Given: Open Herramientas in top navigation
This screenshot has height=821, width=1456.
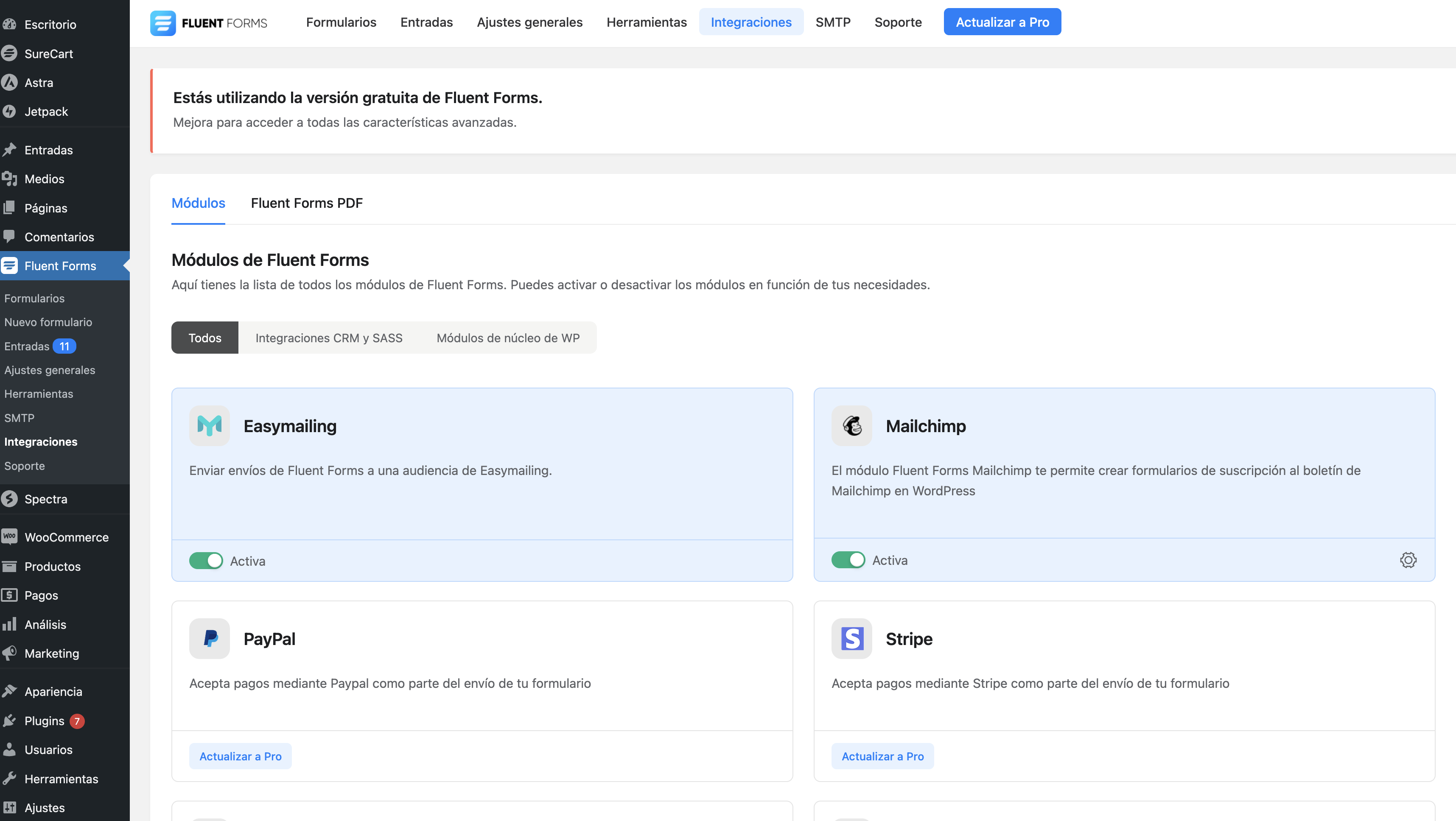Looking at the screenshot, I should pos(646,22).
